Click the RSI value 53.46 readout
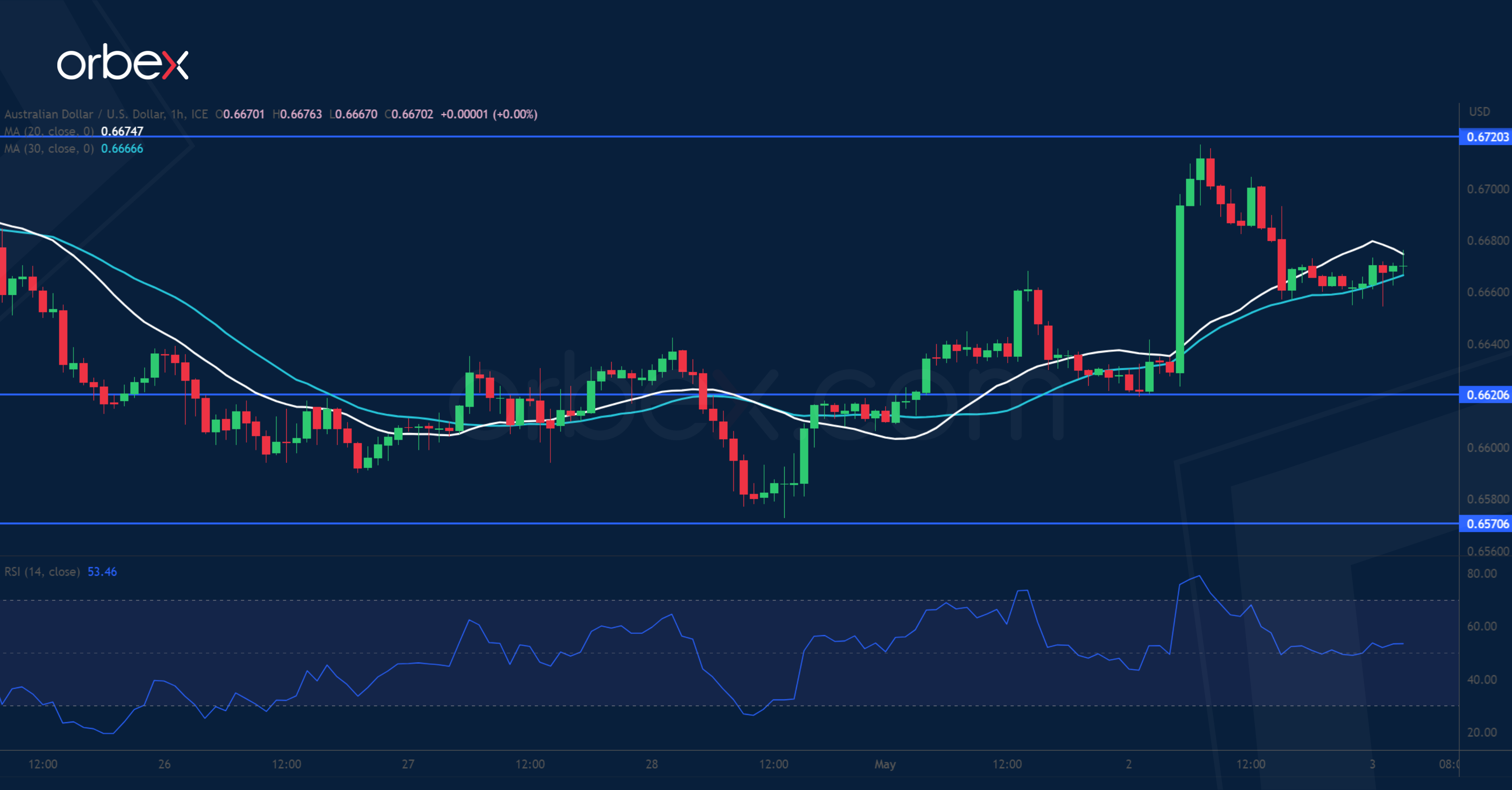 [x=102, y=572]
